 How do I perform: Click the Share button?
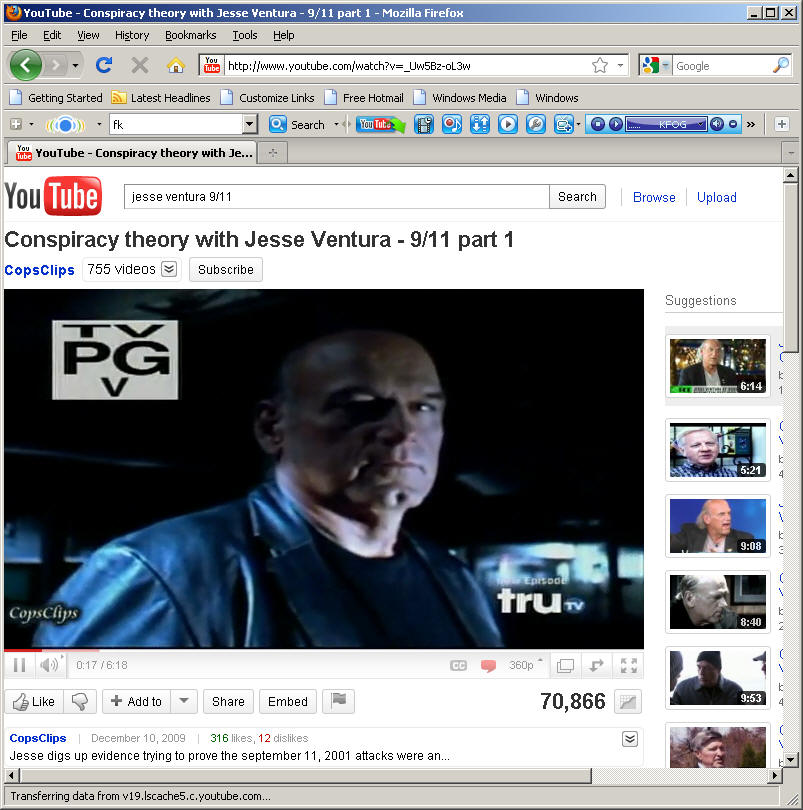pyautogui.click(x=228, y=701)
